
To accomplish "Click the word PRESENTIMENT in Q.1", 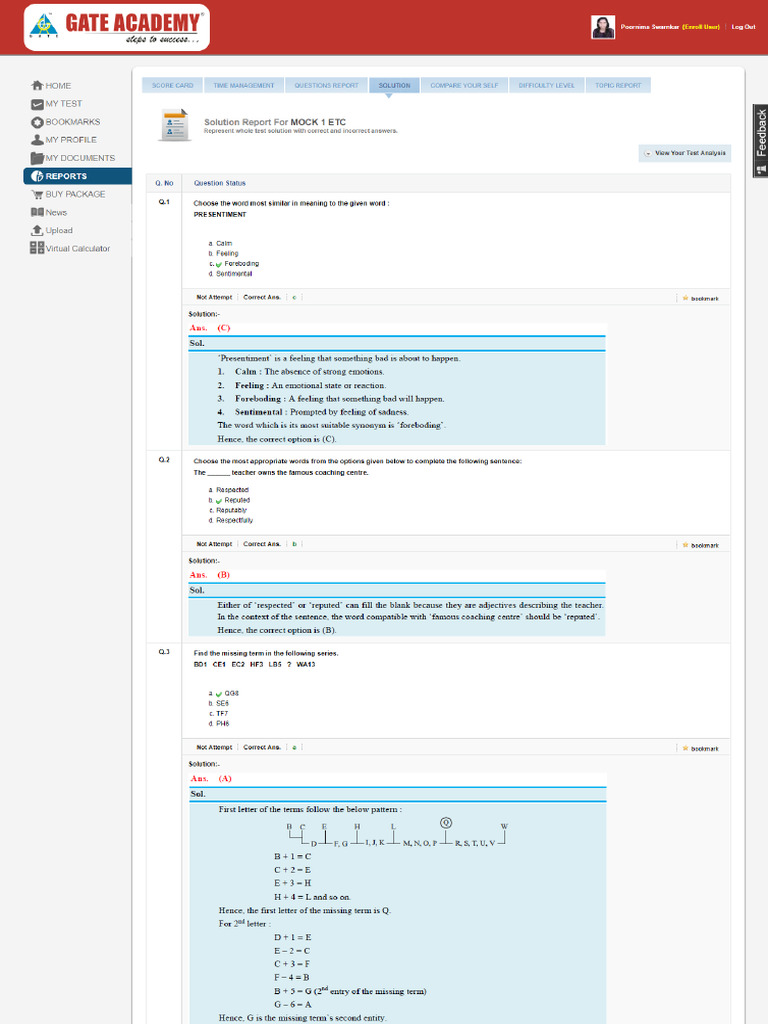I will pos(220,214).
